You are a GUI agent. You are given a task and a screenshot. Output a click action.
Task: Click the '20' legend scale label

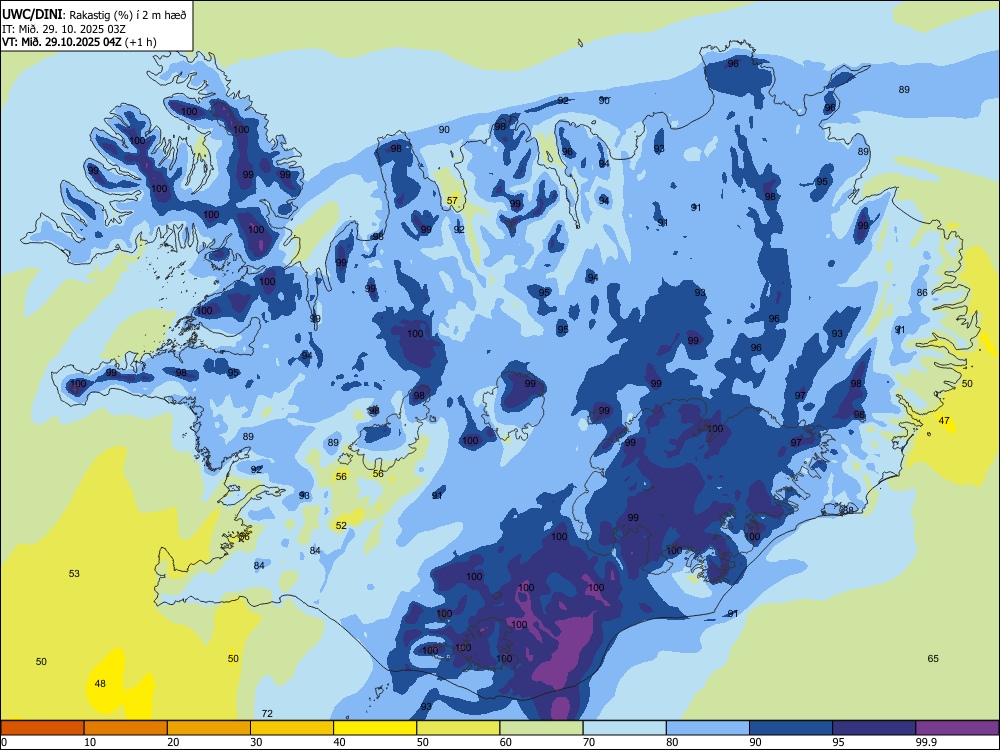tap(173, 742)
